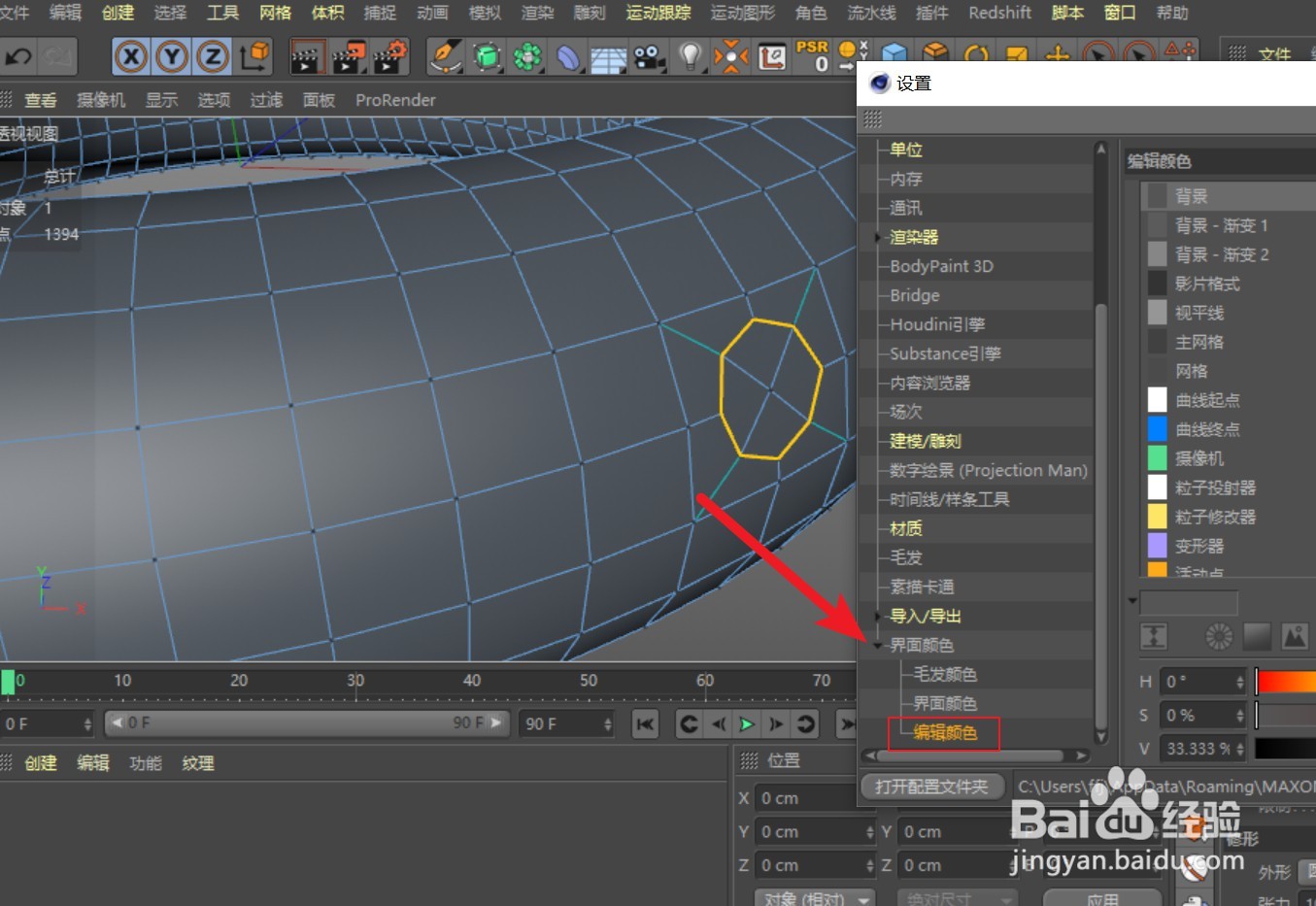Click the orange arrows converge icon
Image resolution: width=1316 pixels, height=906 pixels.
point(730,57)
